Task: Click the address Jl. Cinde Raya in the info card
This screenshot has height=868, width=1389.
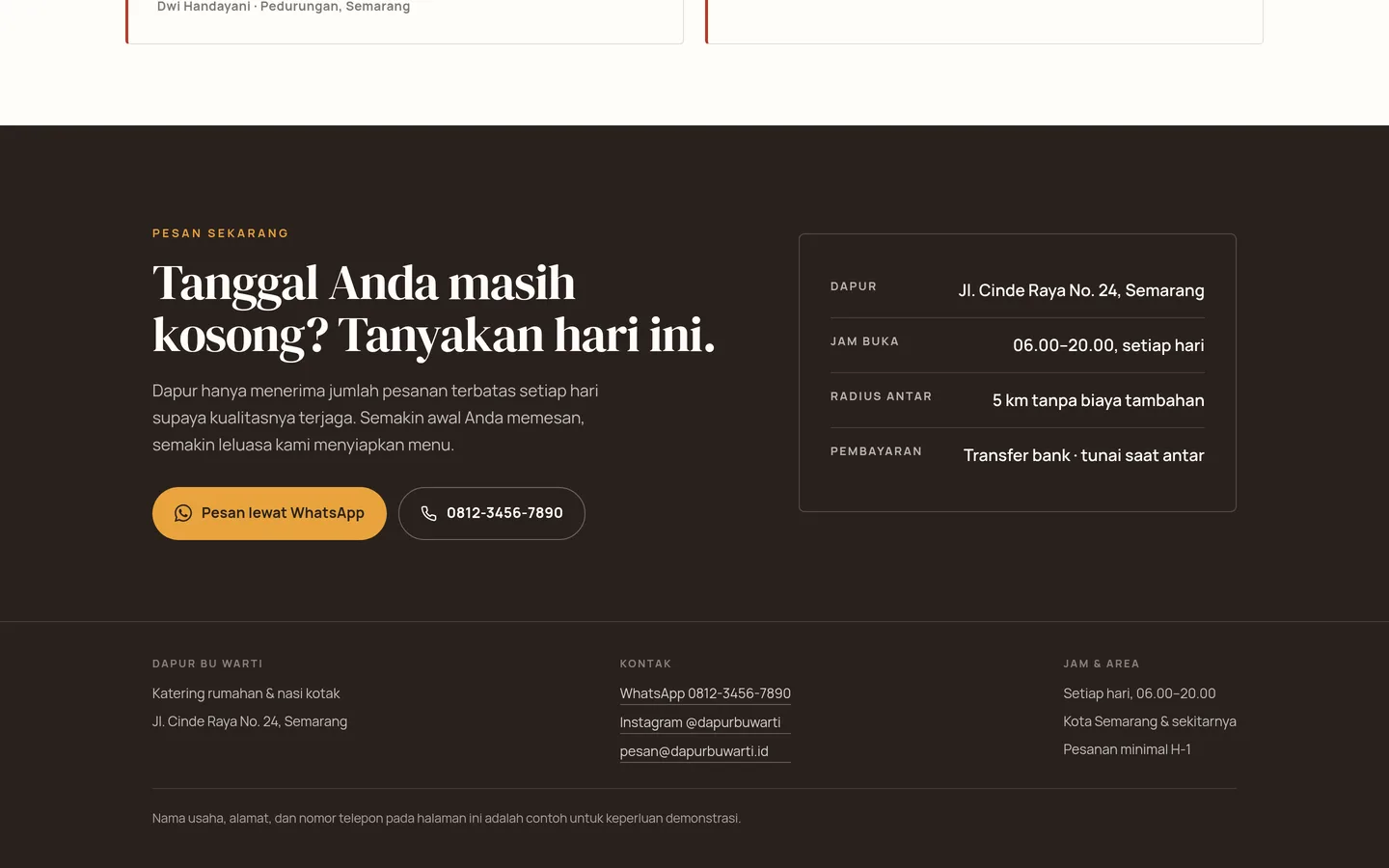Action: click(1081, 290)
